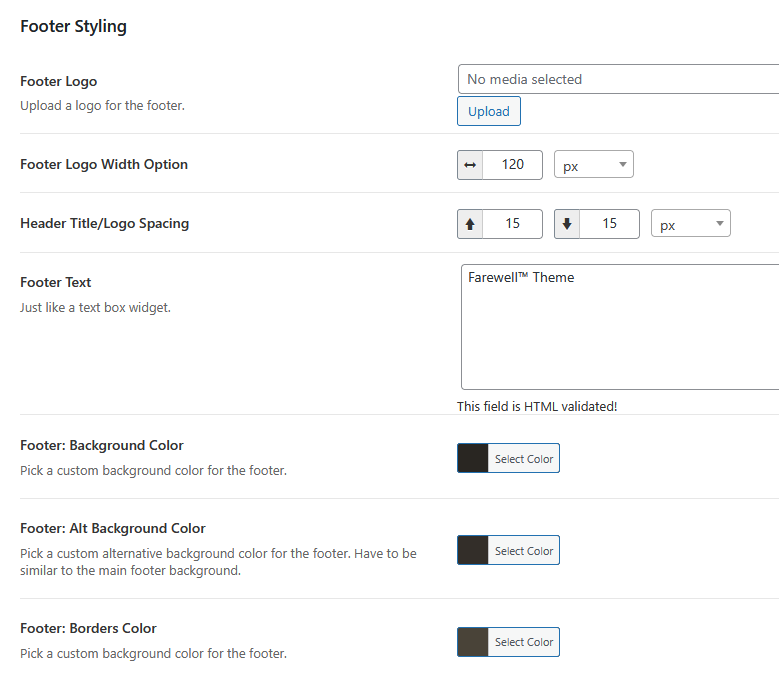Click the Footer Background Color swatch
779x677 pixels.
coord(473,459)
